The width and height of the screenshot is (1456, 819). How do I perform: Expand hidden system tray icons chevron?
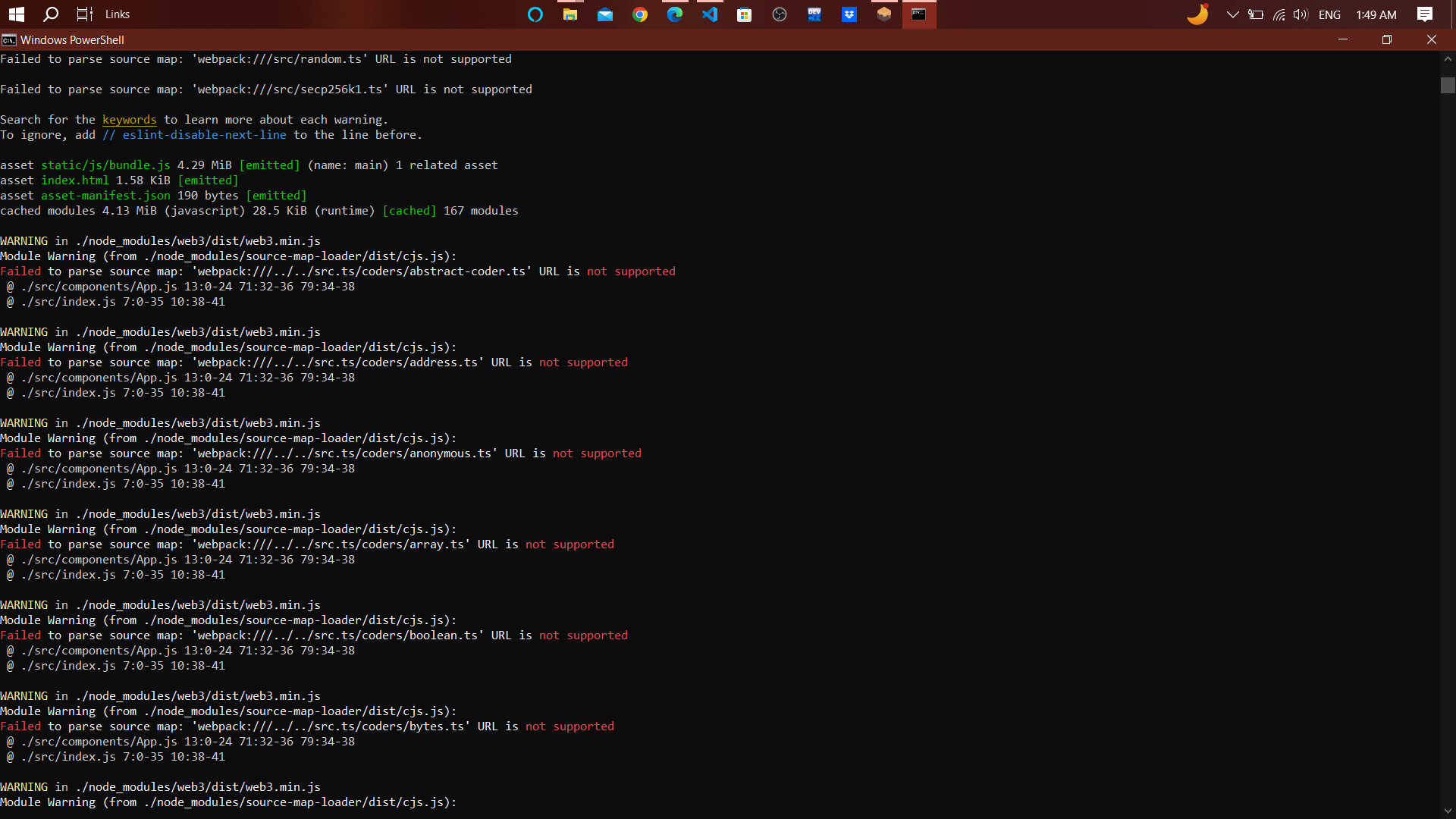tap(1232, 14)
